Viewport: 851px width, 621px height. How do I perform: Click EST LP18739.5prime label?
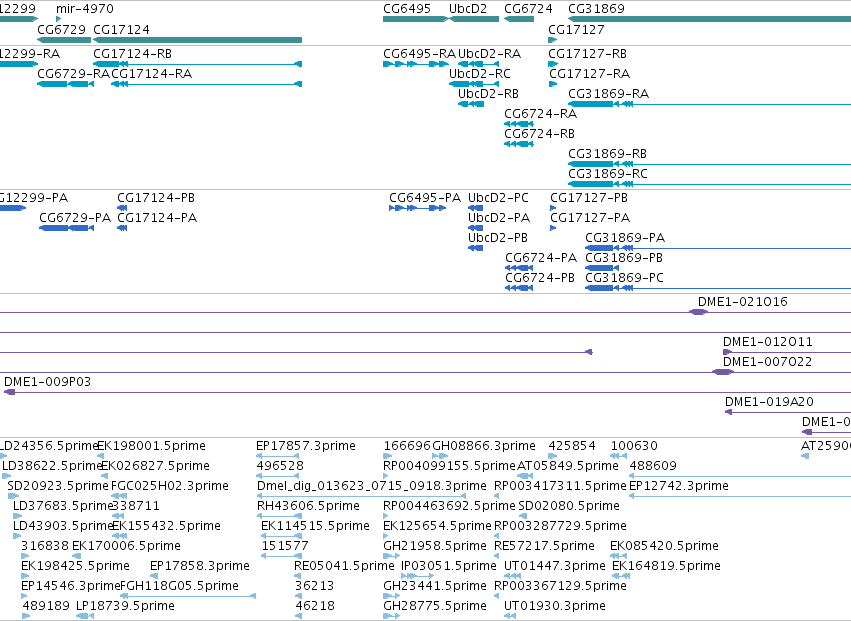click(125, 606)
